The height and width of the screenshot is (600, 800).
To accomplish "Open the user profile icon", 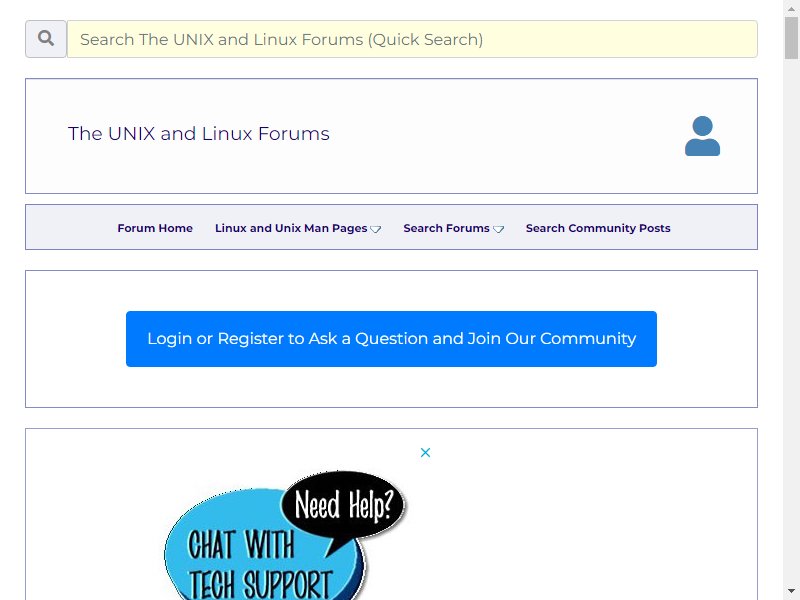I will pyautogui.click(x=702, y=136).
